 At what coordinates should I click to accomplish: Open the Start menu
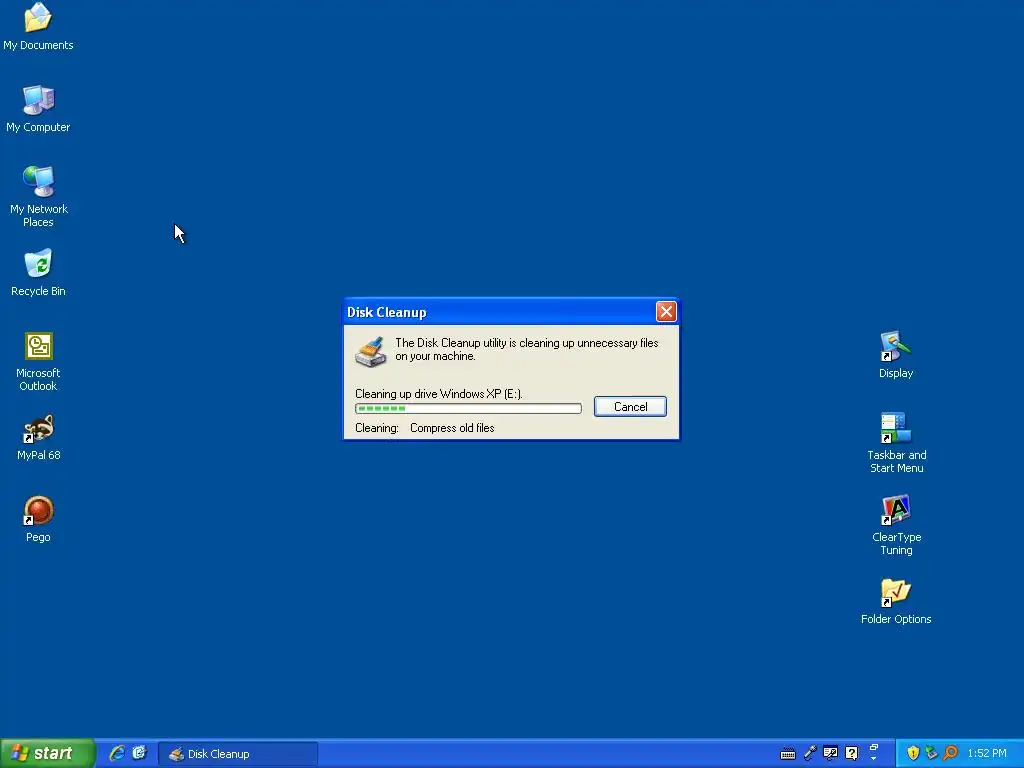click(47, 753)
